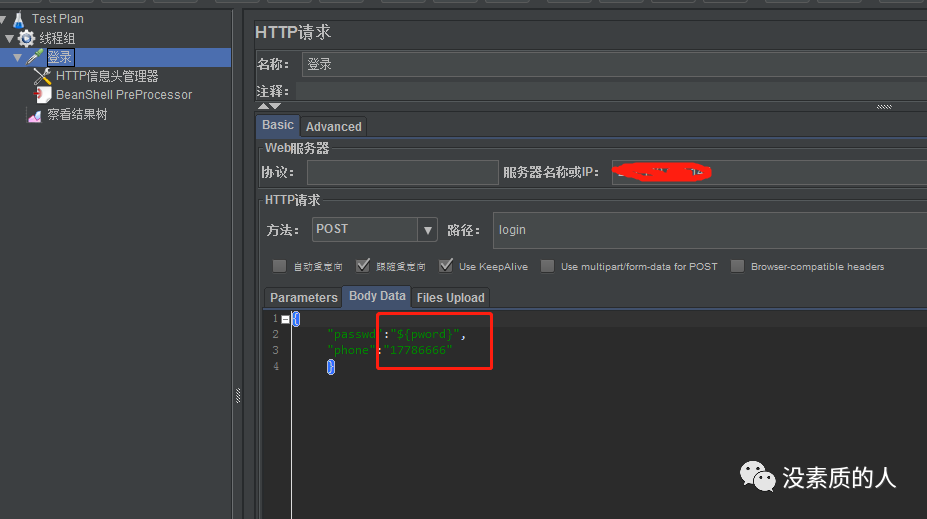Click the vertical split pane divider handle
The image size is (927, 519).
(x=238, y=395)
